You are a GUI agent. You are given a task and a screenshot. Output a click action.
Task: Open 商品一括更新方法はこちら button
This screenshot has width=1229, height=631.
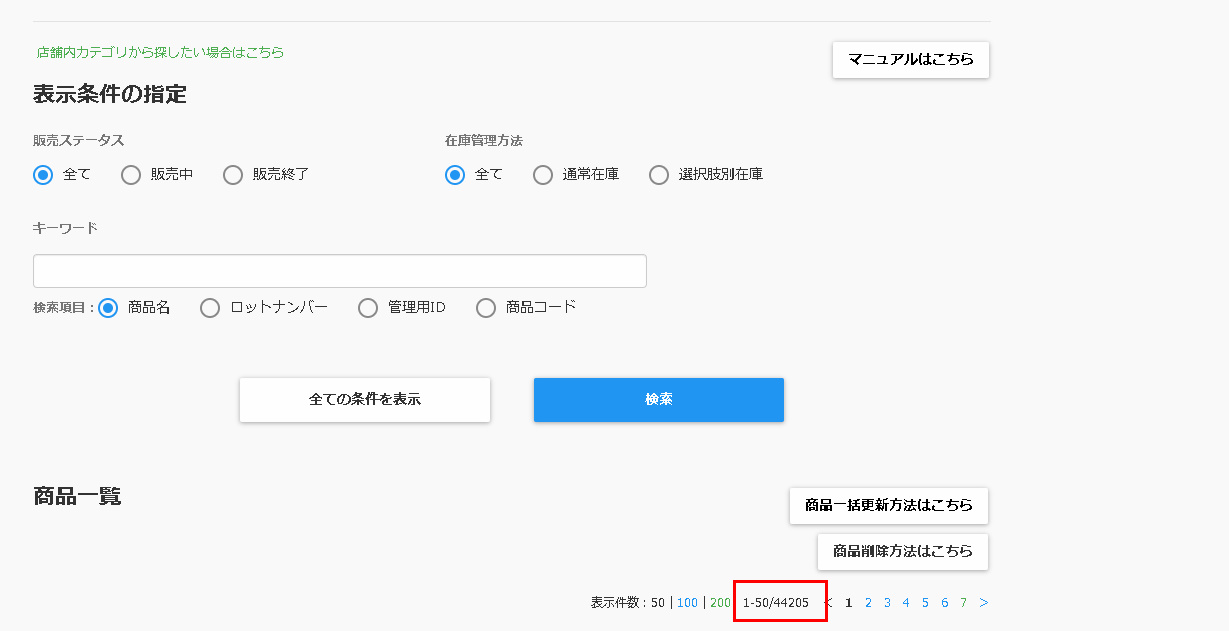point(889,506)
